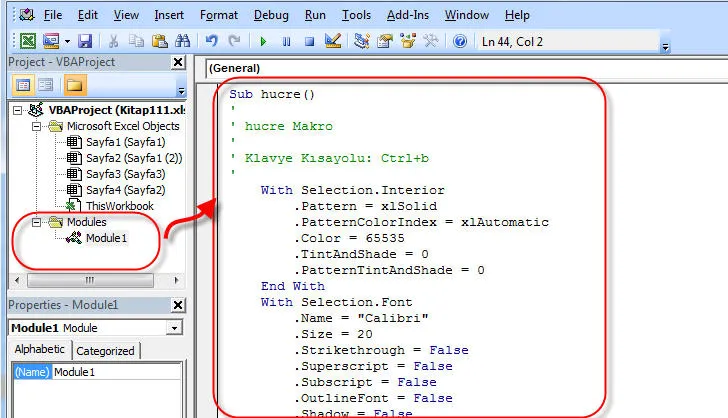Toggle Design Mode icon in the toolbar
The height and width of the screenshot is (418, 728).
(x=334, y=42)
